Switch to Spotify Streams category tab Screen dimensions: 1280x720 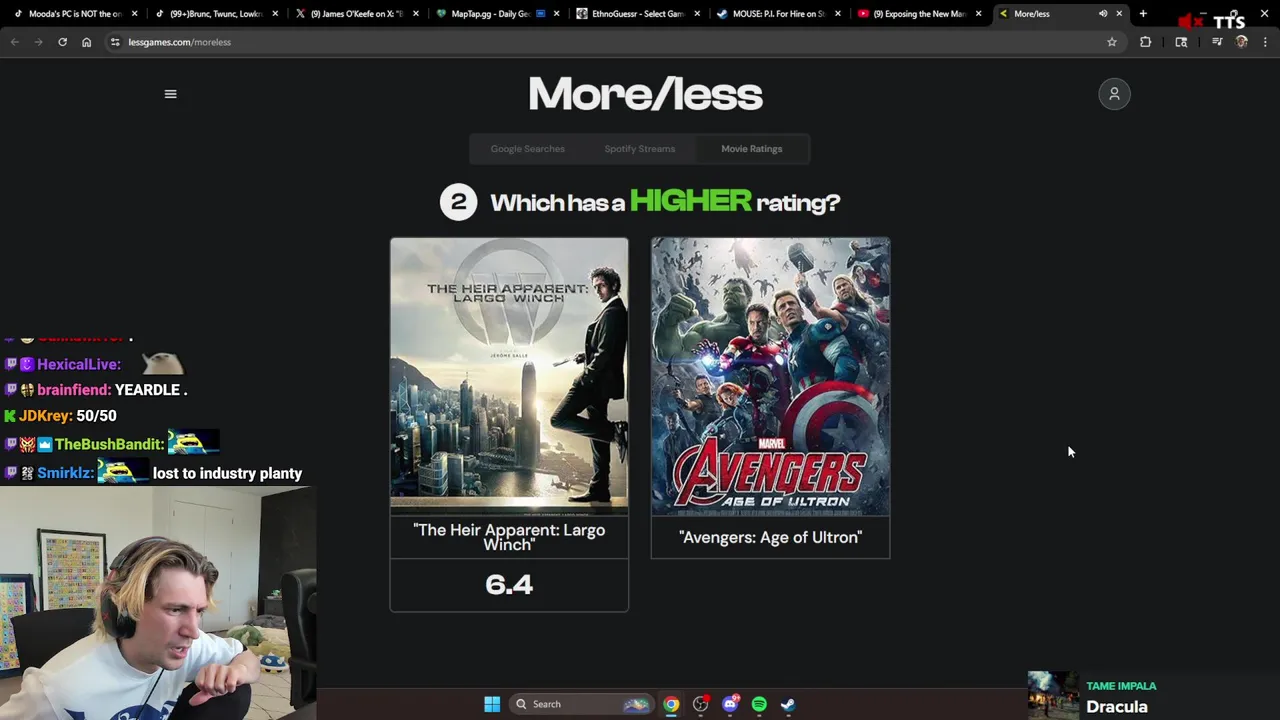(639, 149)
